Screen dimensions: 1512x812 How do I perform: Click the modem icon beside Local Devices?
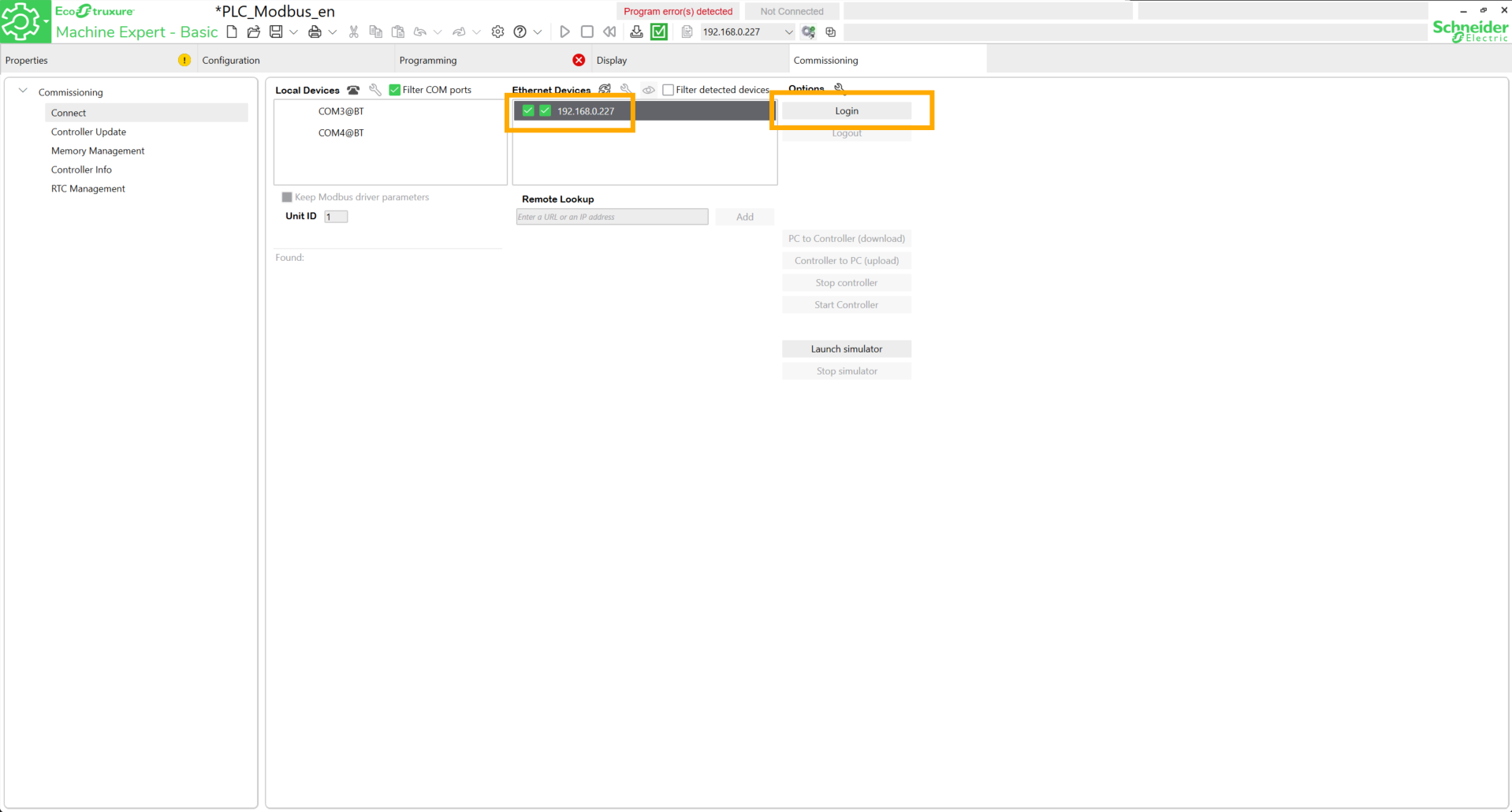pos(353,90)
